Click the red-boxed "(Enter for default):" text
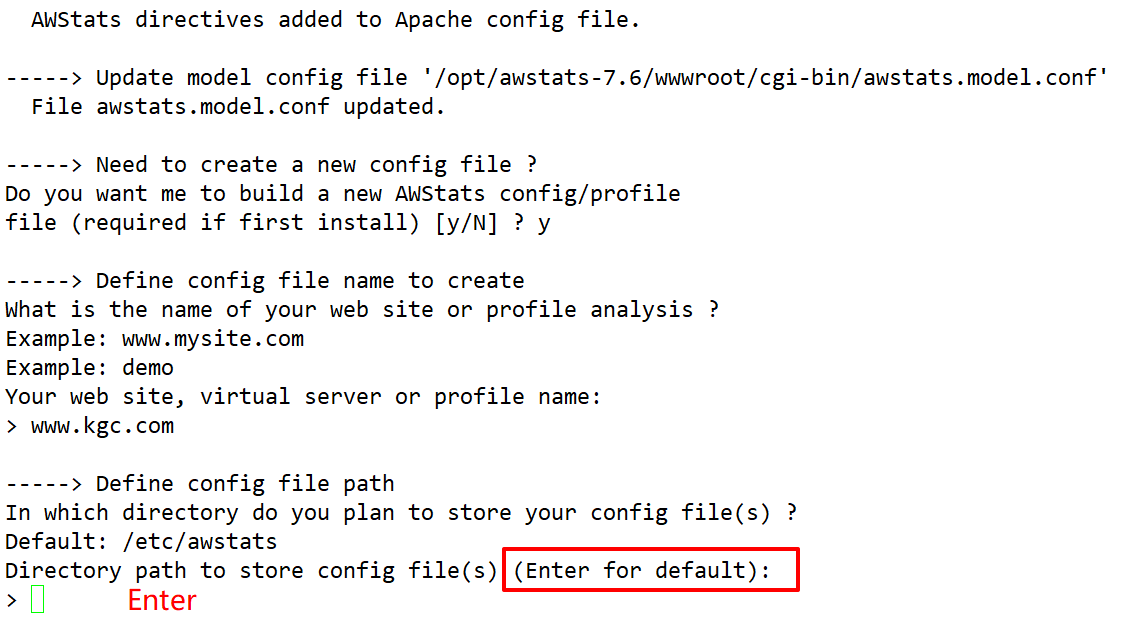This screenshot has width=1133, height=619. tap(650, 570)
